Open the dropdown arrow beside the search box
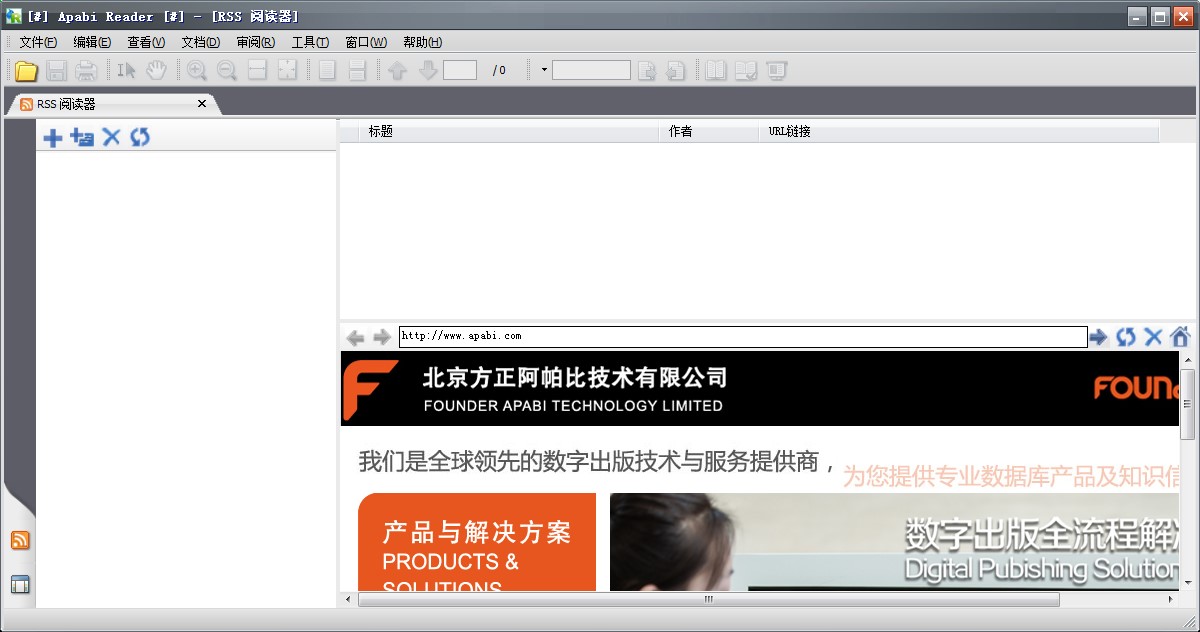1200x632 pixels. 544,70
